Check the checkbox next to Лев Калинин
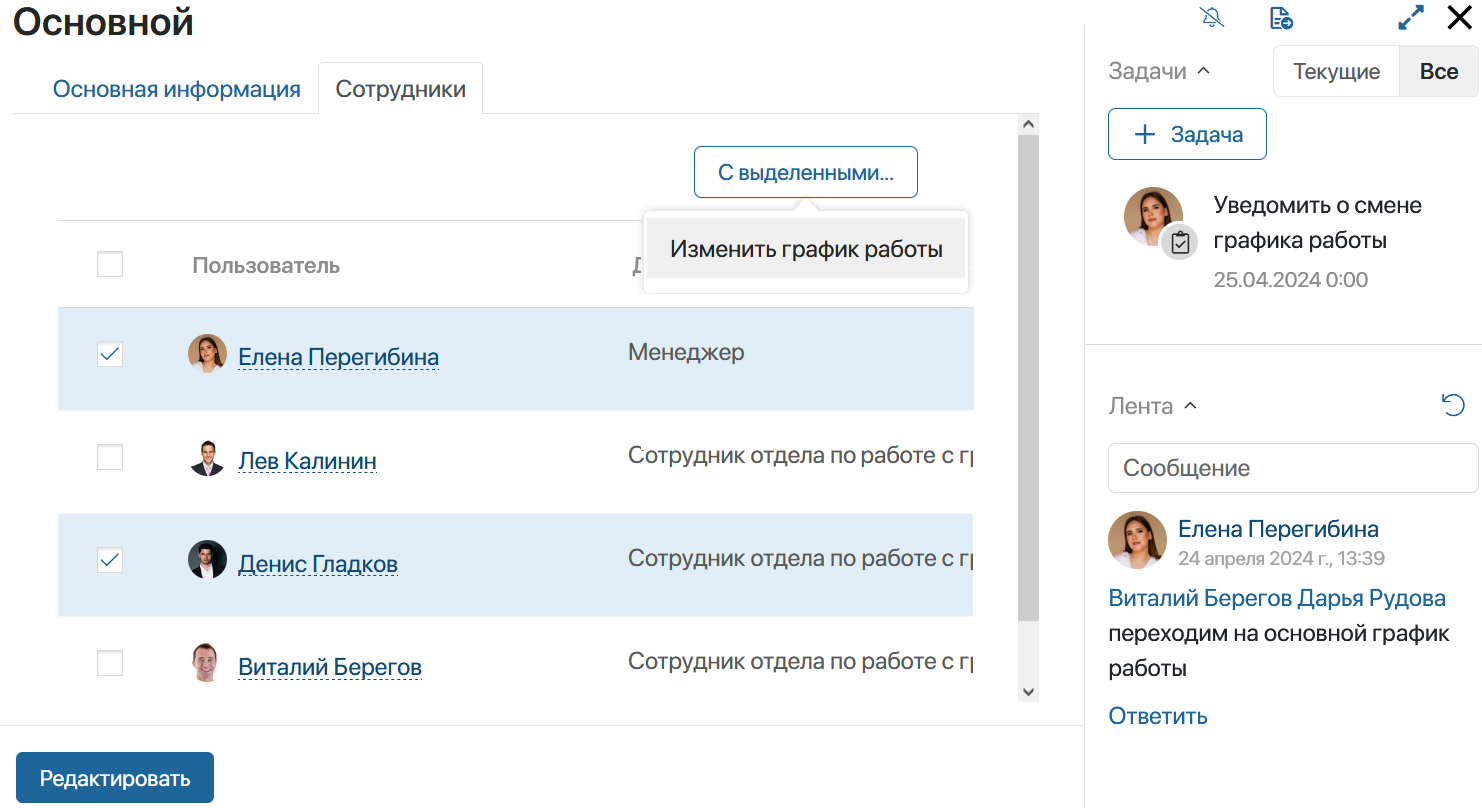Screen dimensions: 1482x808 click(x=110, y=458)
